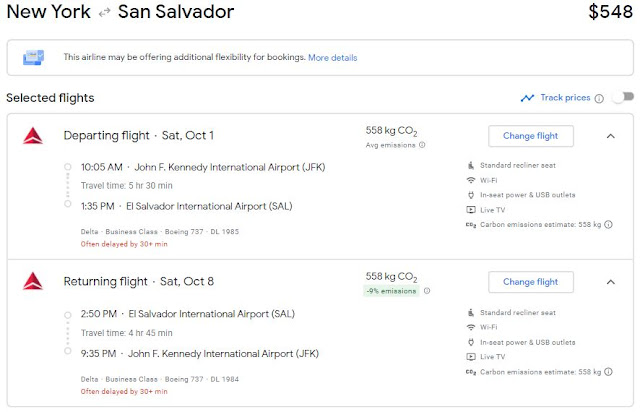
Task: Click the Departing flight Sat, Oct 1 header
Action: pyautogui.click(x=139, y=135)
